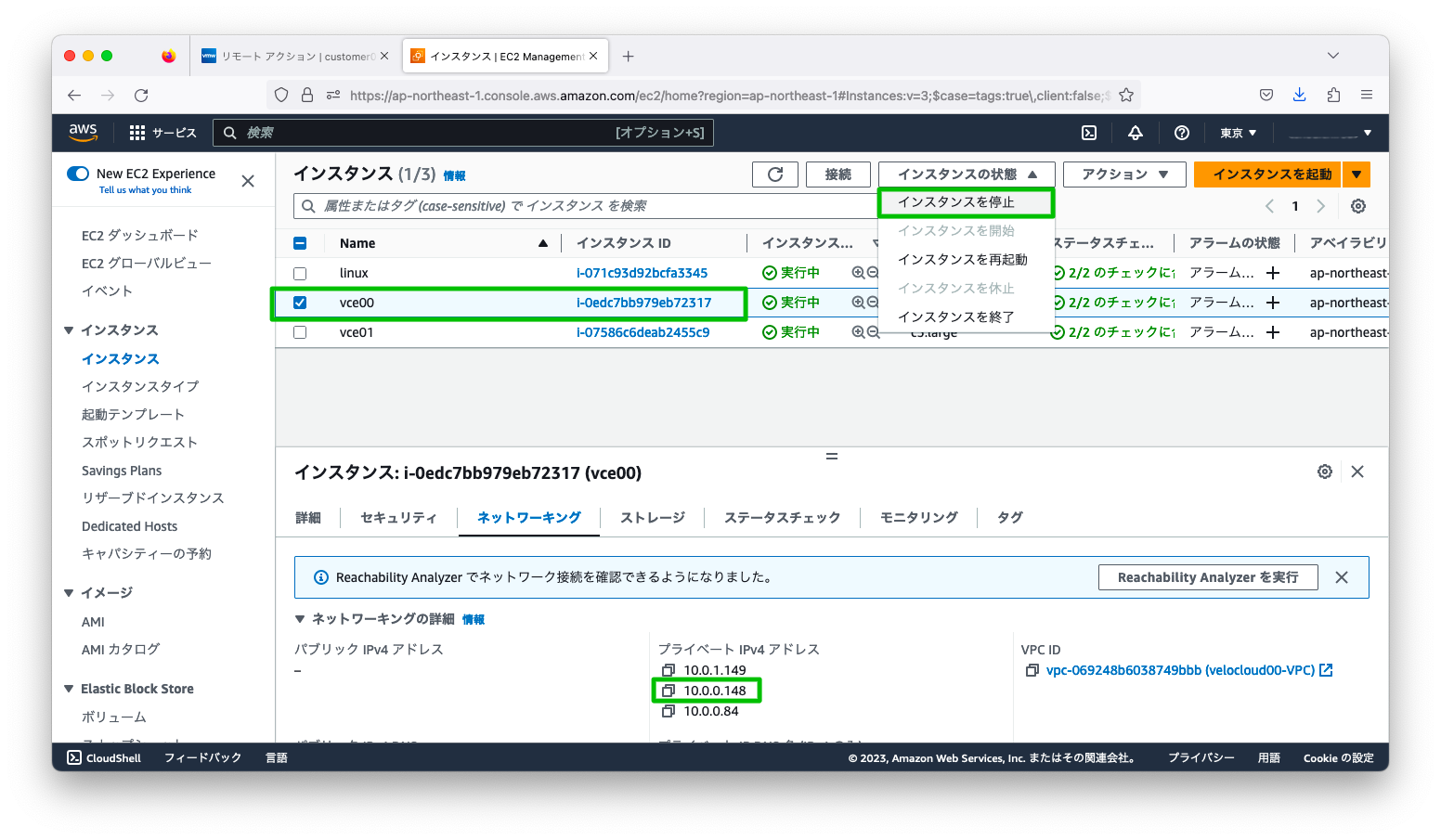Uncheck the vce00 instance checkbox
This screenshot has height=840, width=1441.
(300, 303)
